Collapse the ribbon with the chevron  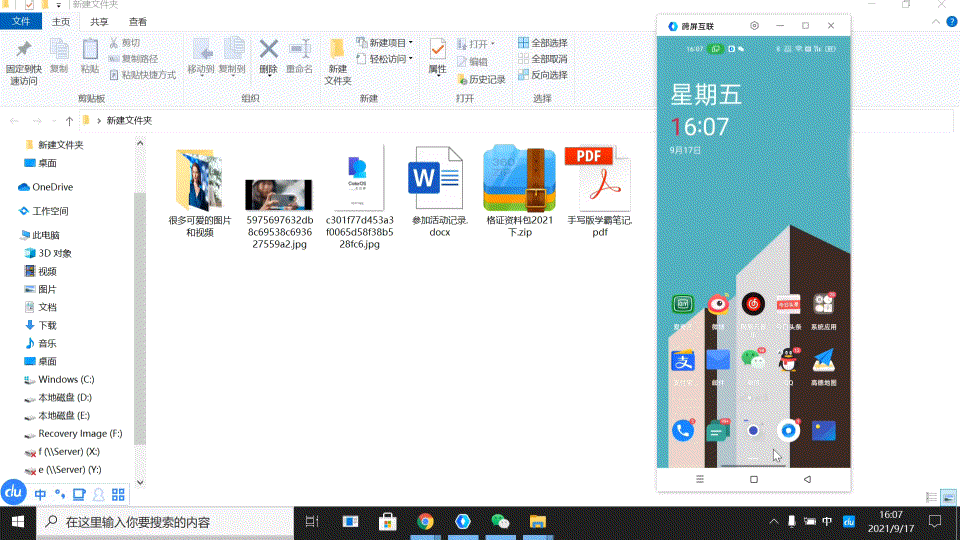coord(936,21)
